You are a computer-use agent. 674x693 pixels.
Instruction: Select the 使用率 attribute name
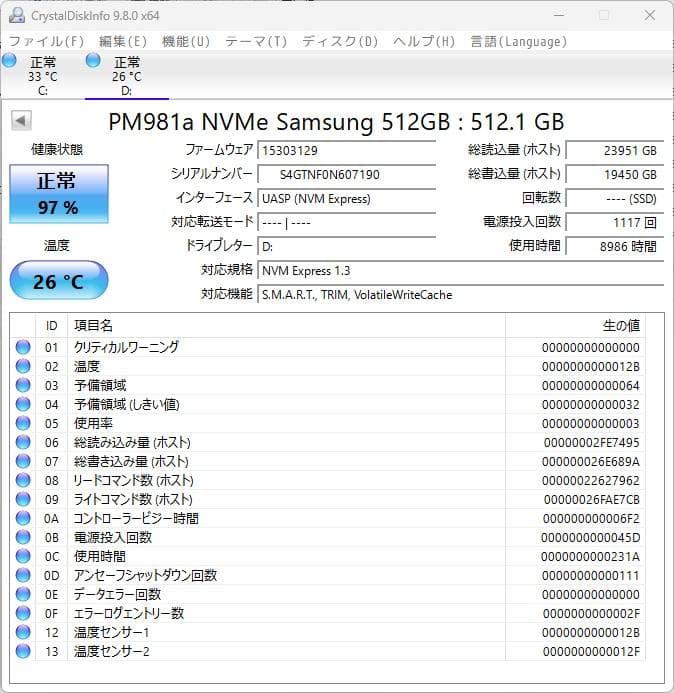[x=93, y=423]
